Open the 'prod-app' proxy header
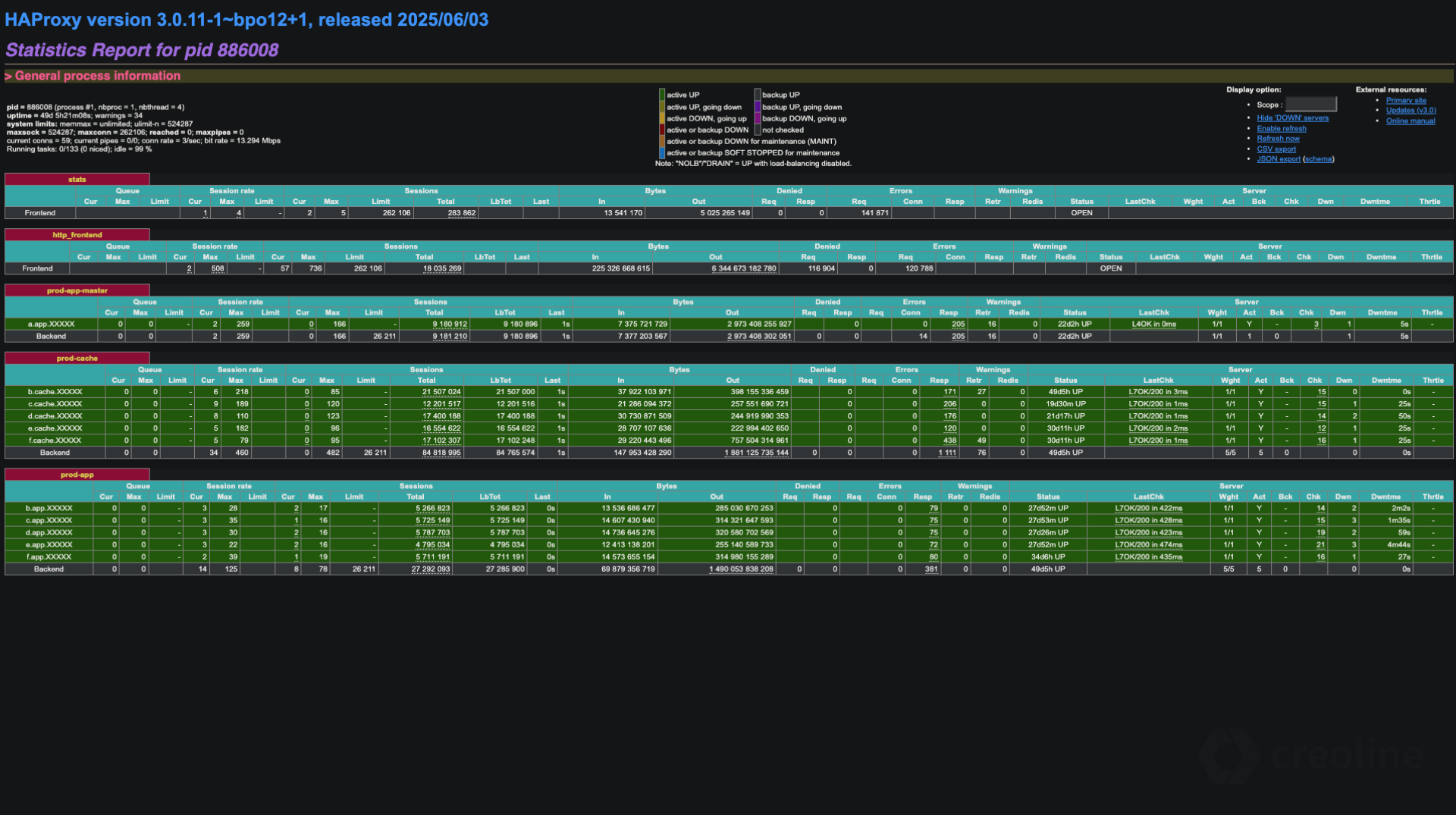This screenshot has height=815, width=1456. [x=77, y=475]
